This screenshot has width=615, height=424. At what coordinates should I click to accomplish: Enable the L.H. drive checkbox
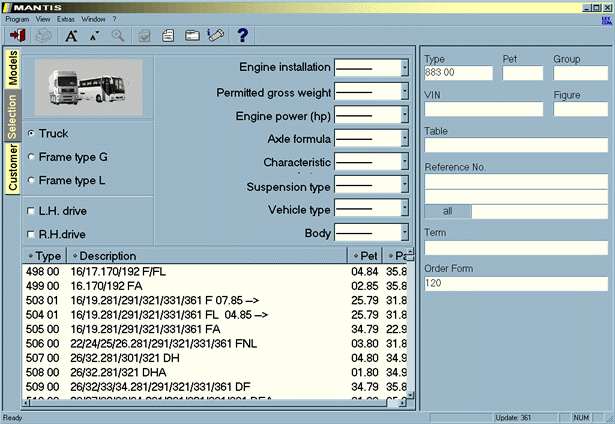point(32,208)
